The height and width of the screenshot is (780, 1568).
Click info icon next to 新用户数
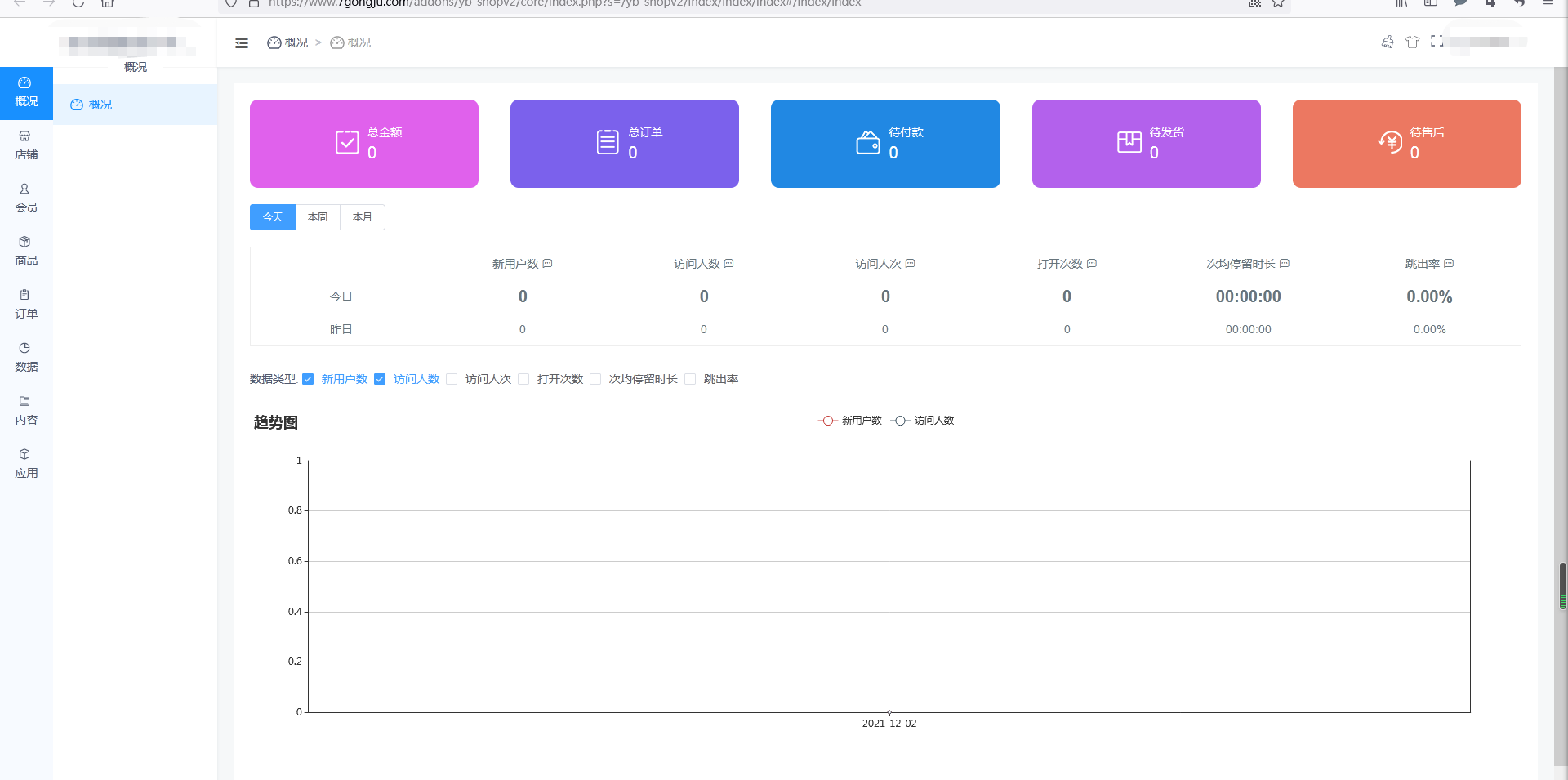coord(548,264)
